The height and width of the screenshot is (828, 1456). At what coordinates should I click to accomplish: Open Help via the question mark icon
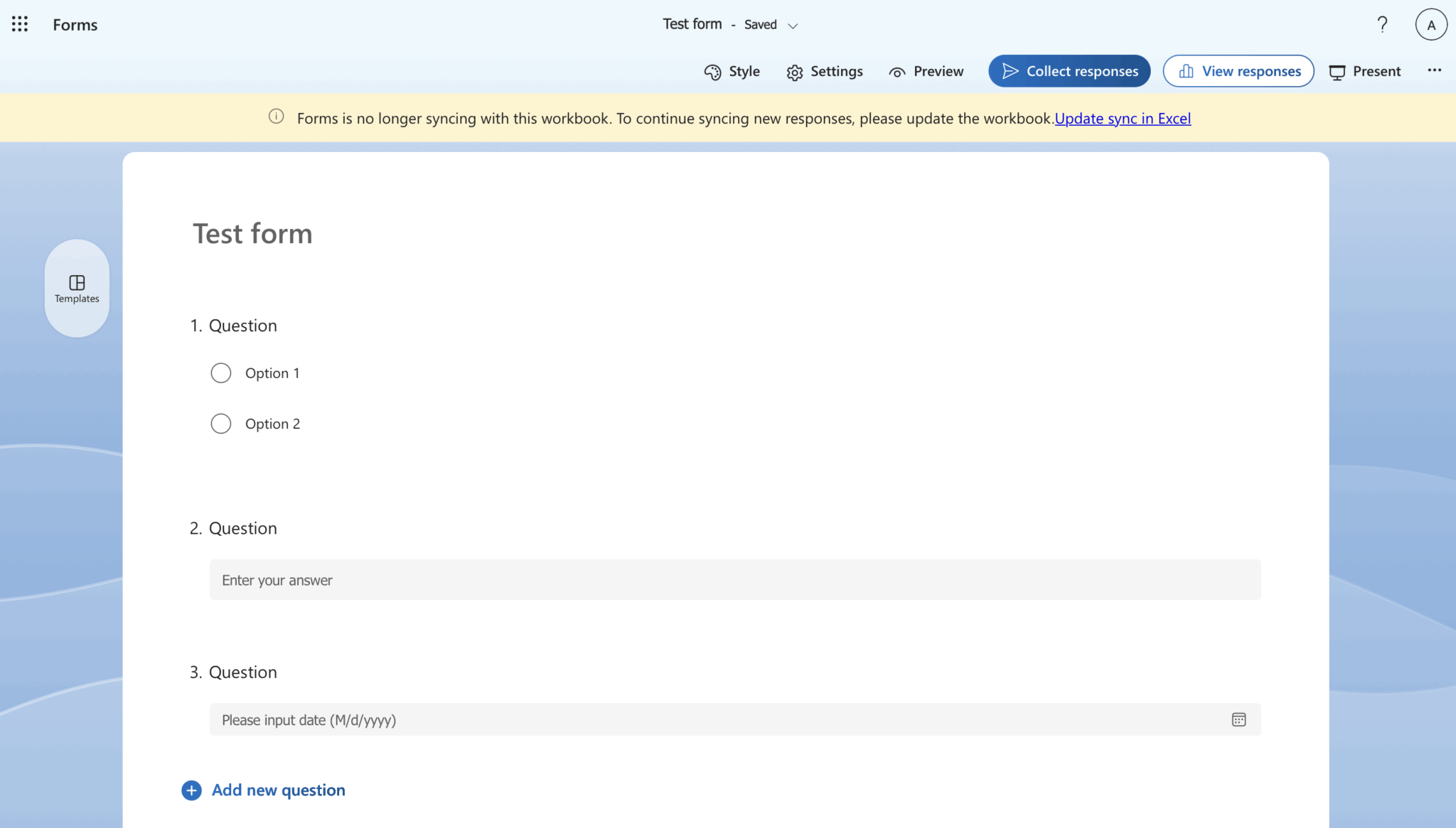(x=1381, y=23)
